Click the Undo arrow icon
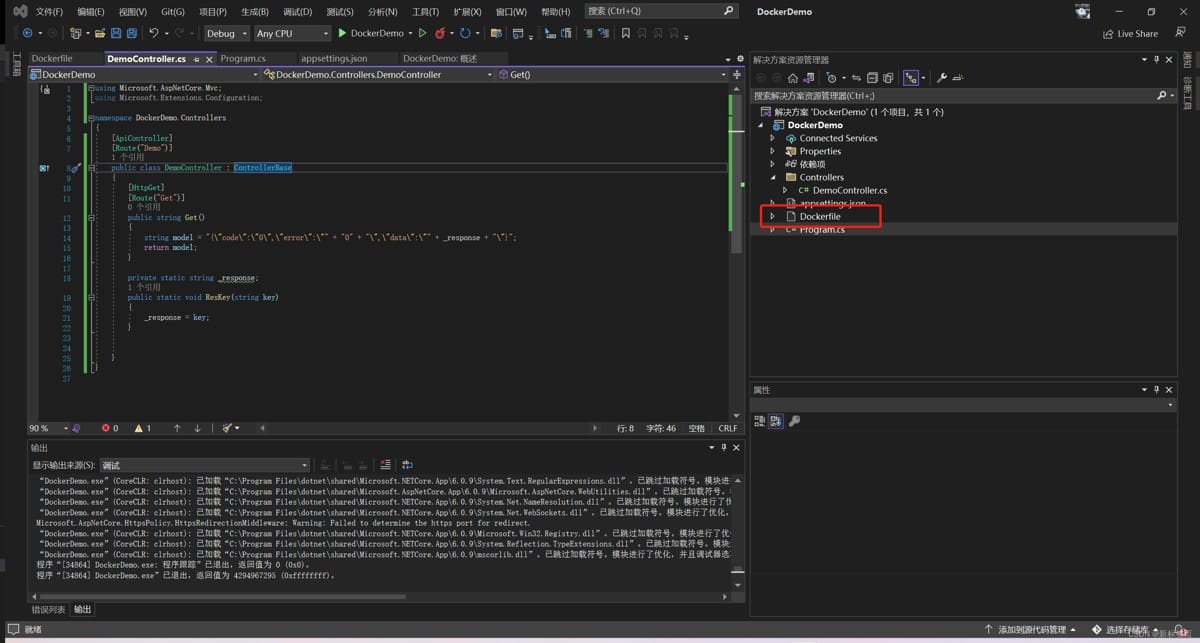This screenshot has width=1200, height=643. pyautogui.click(x=154, y=33)
